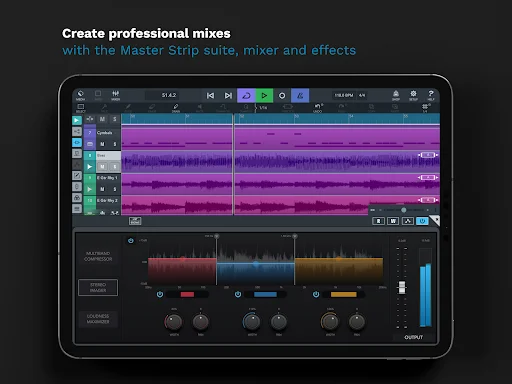Click the Undo arrow icon
512x384 pixels.
[318, 108]
